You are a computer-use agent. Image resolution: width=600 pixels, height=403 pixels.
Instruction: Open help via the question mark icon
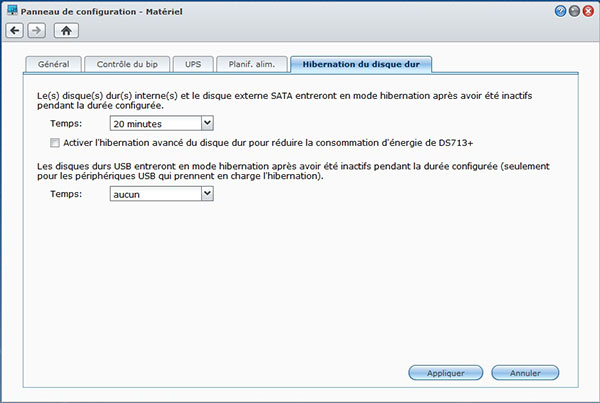[x=560, y=10]
